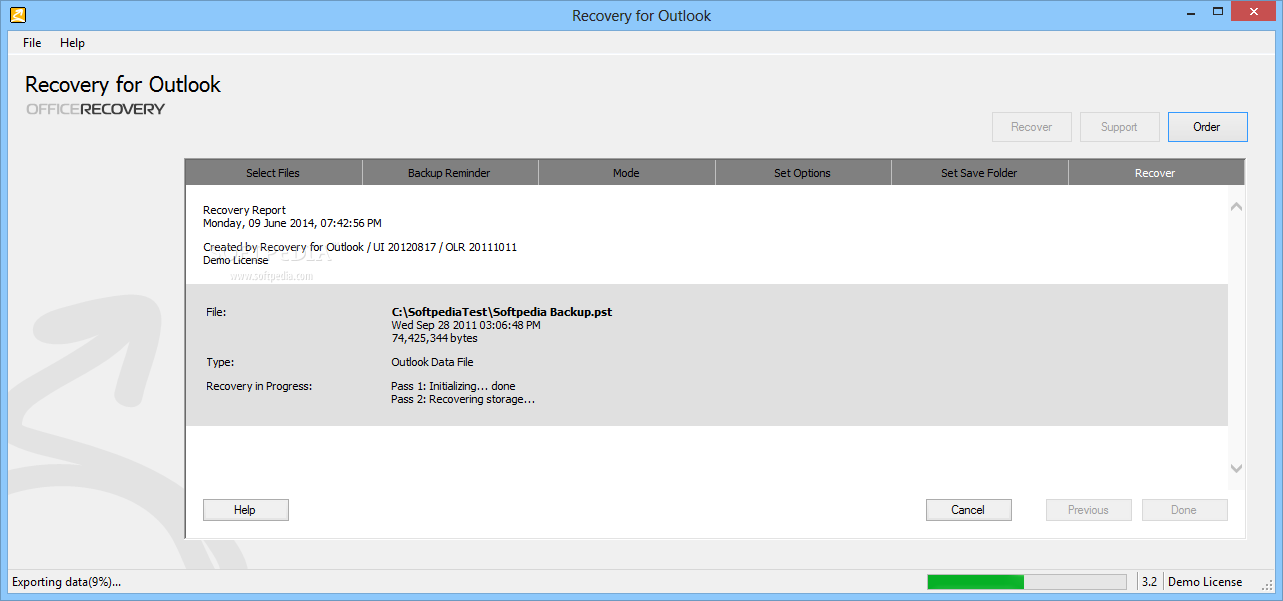
Task: Click the Softpedia Backup.pst file path
Action: click(x=502, y=312)
